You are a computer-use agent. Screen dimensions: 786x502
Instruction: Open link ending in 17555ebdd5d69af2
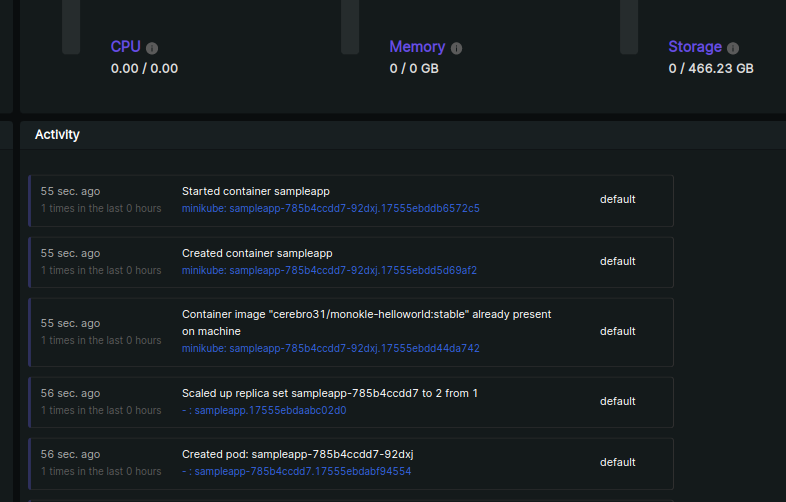coord(329,270)
